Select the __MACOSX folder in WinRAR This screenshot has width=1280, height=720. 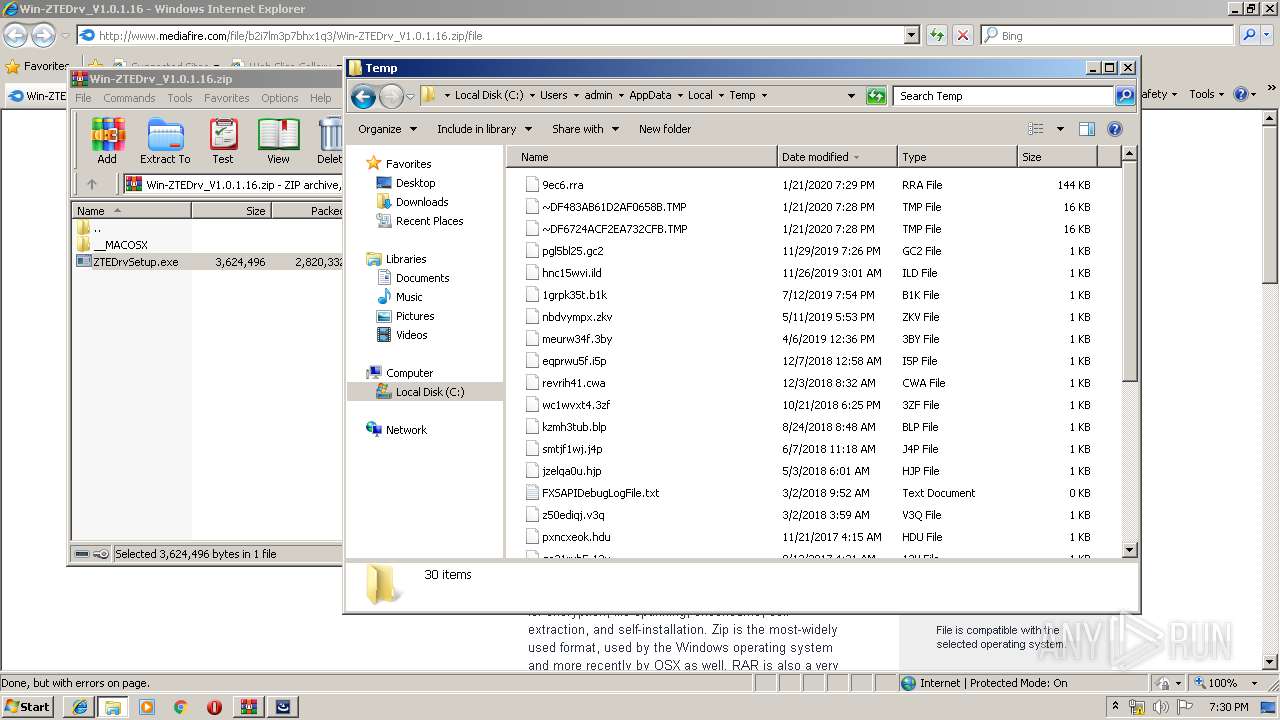(120, 245)
